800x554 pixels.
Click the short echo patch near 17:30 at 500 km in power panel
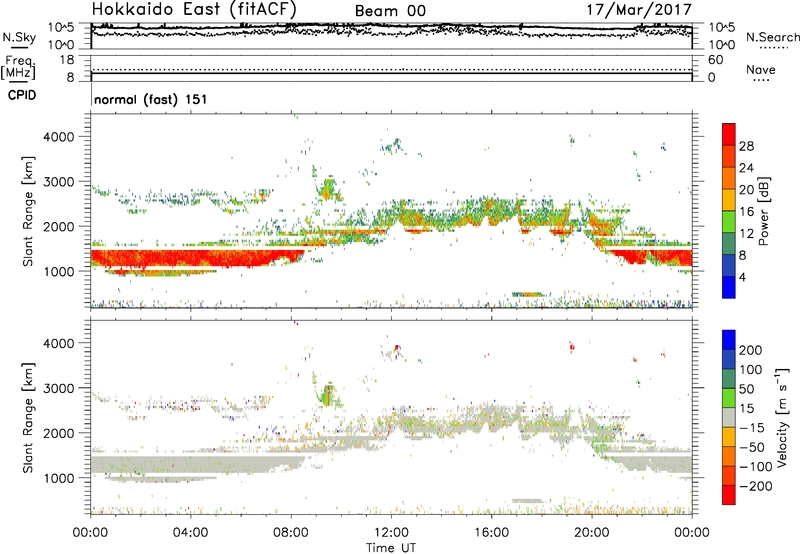pos(528,294)
